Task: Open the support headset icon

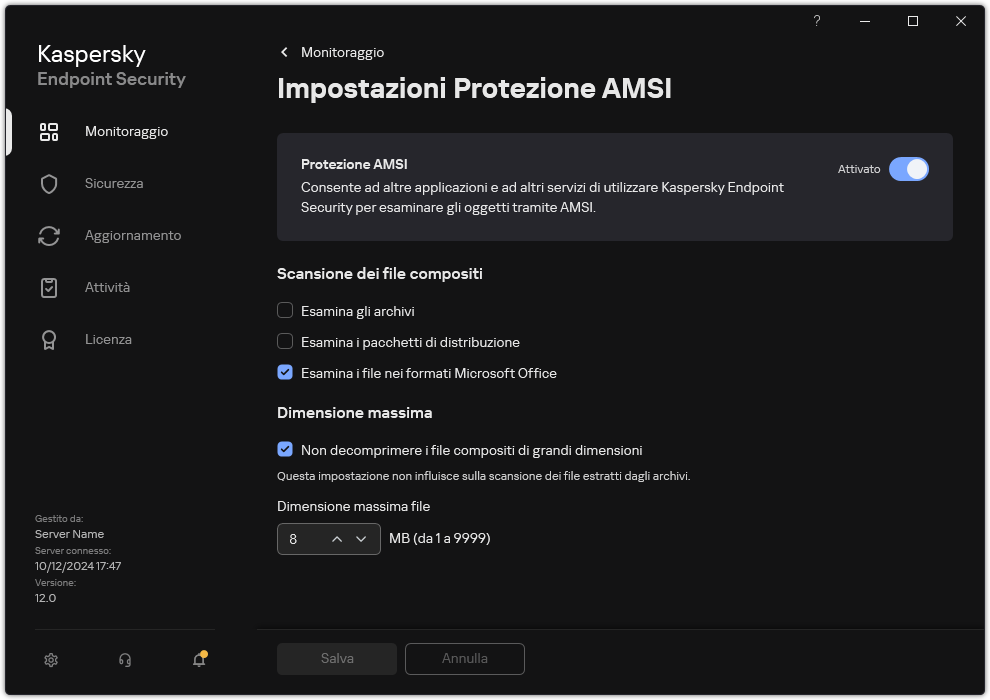Action: [x=124, y=659]
